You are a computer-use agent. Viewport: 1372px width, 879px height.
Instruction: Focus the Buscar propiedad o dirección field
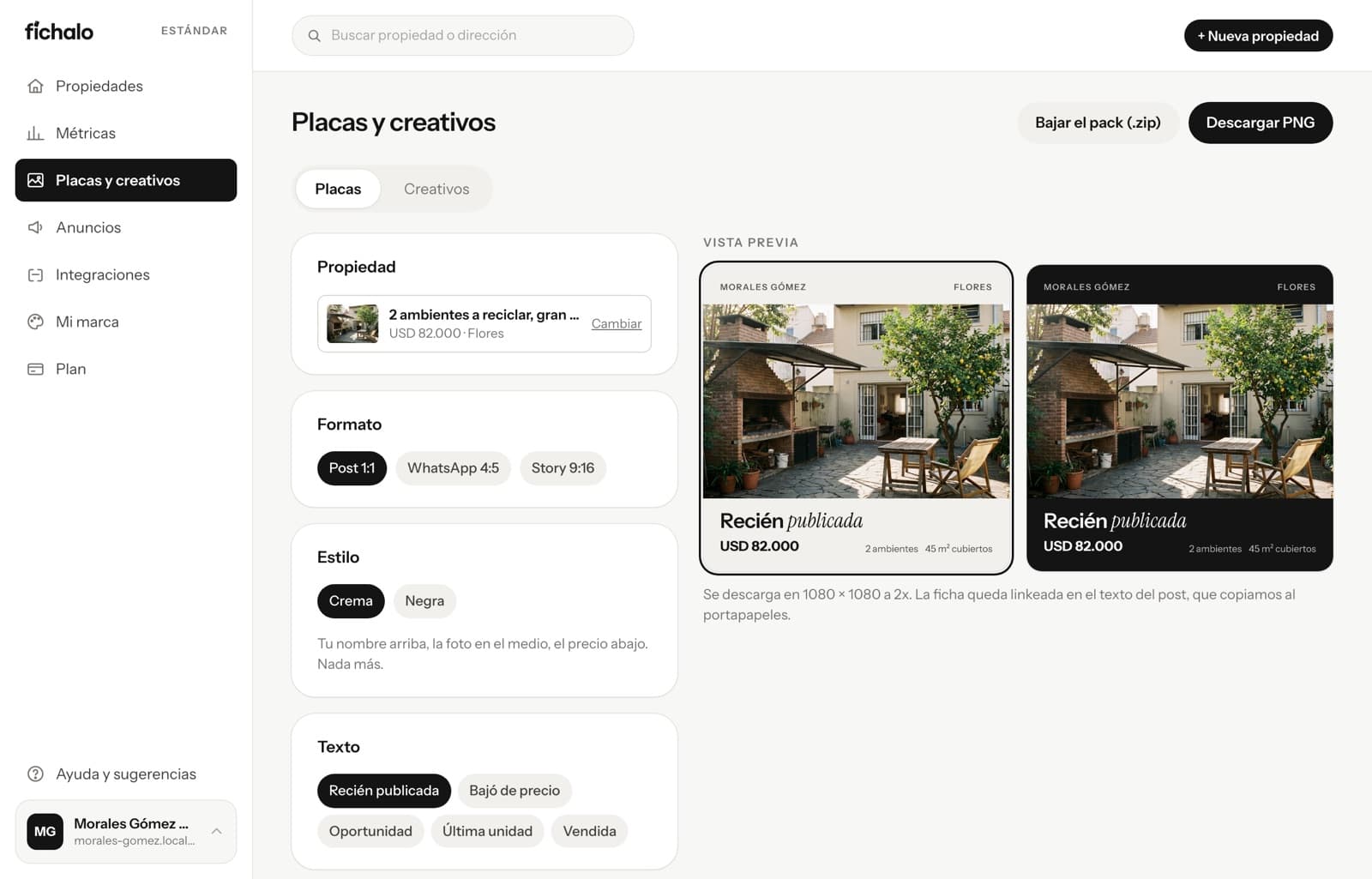click(x=463, y=36)
